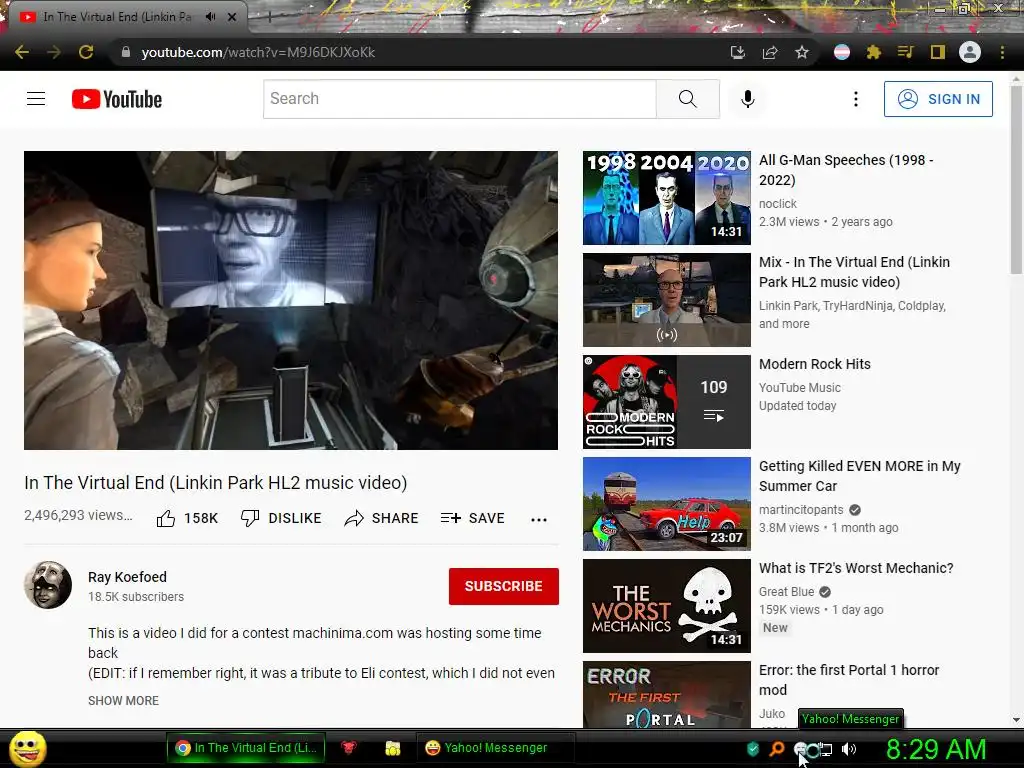Image resolution: width=1024 pixels, height=768 pixels.
Task: Click the yellow folder icon on taskbar
Action: pos(392,748)
